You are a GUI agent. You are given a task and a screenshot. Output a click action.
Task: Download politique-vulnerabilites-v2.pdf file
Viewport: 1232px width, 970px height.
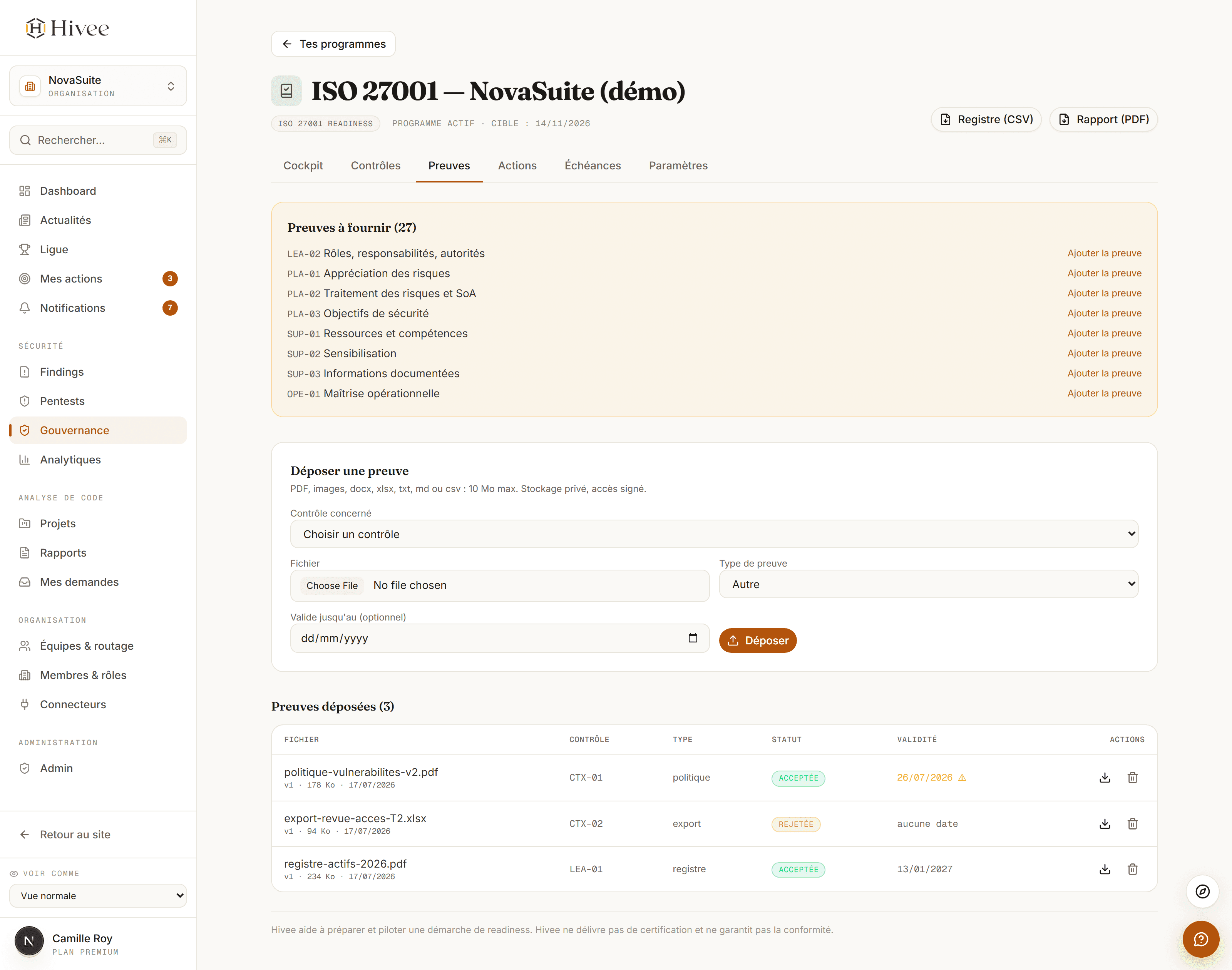click(x=1105, y=778)
